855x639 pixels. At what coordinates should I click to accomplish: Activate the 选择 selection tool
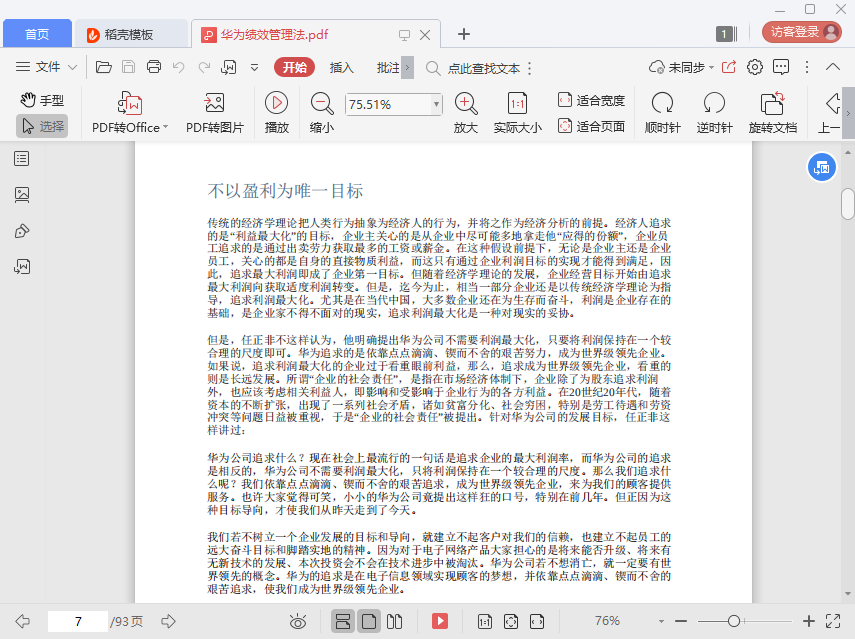pos(43,126)
